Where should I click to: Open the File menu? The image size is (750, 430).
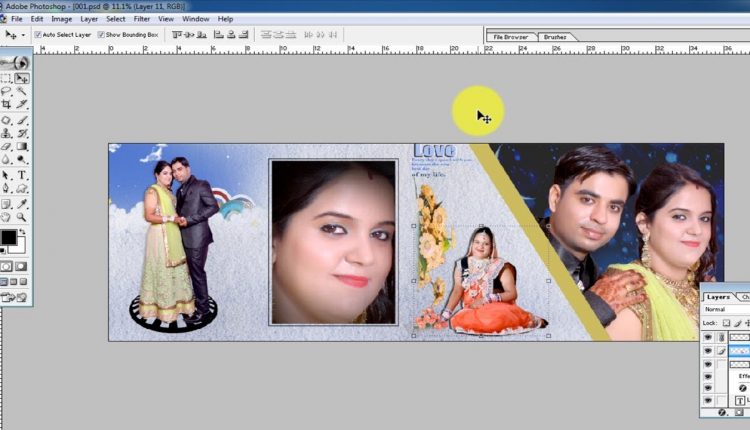click(x=17, y=19)
